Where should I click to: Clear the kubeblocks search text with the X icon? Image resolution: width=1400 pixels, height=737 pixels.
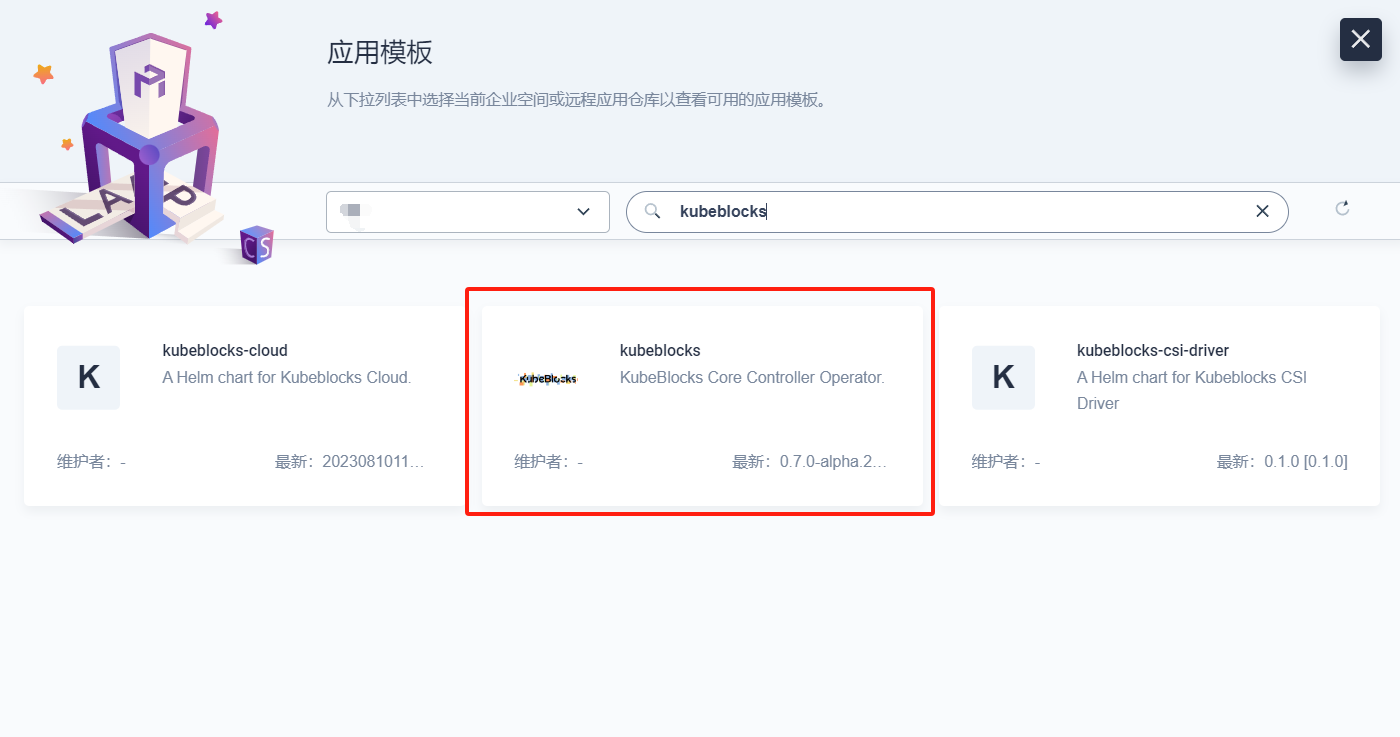click(1262, 211)
